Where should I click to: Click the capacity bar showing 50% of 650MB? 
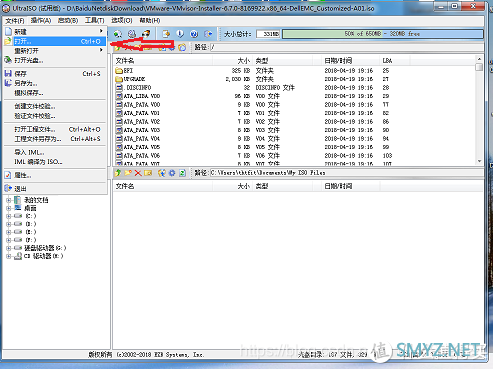click(x=383, y=34)
